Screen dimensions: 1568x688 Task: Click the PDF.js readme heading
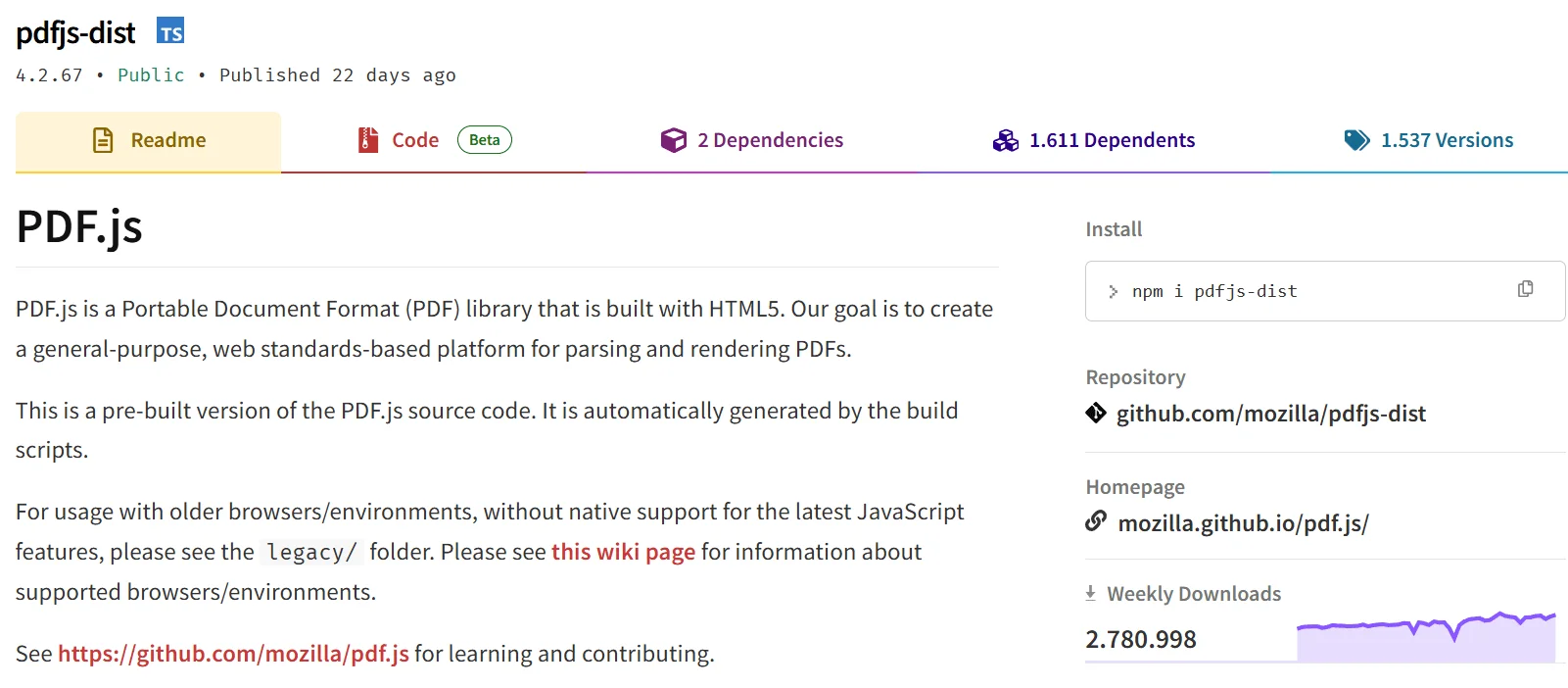click(79, 226)
